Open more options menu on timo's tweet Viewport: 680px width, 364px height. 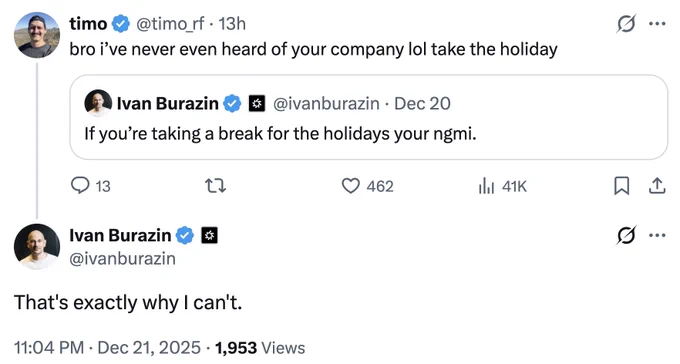[x=657, y=24]
